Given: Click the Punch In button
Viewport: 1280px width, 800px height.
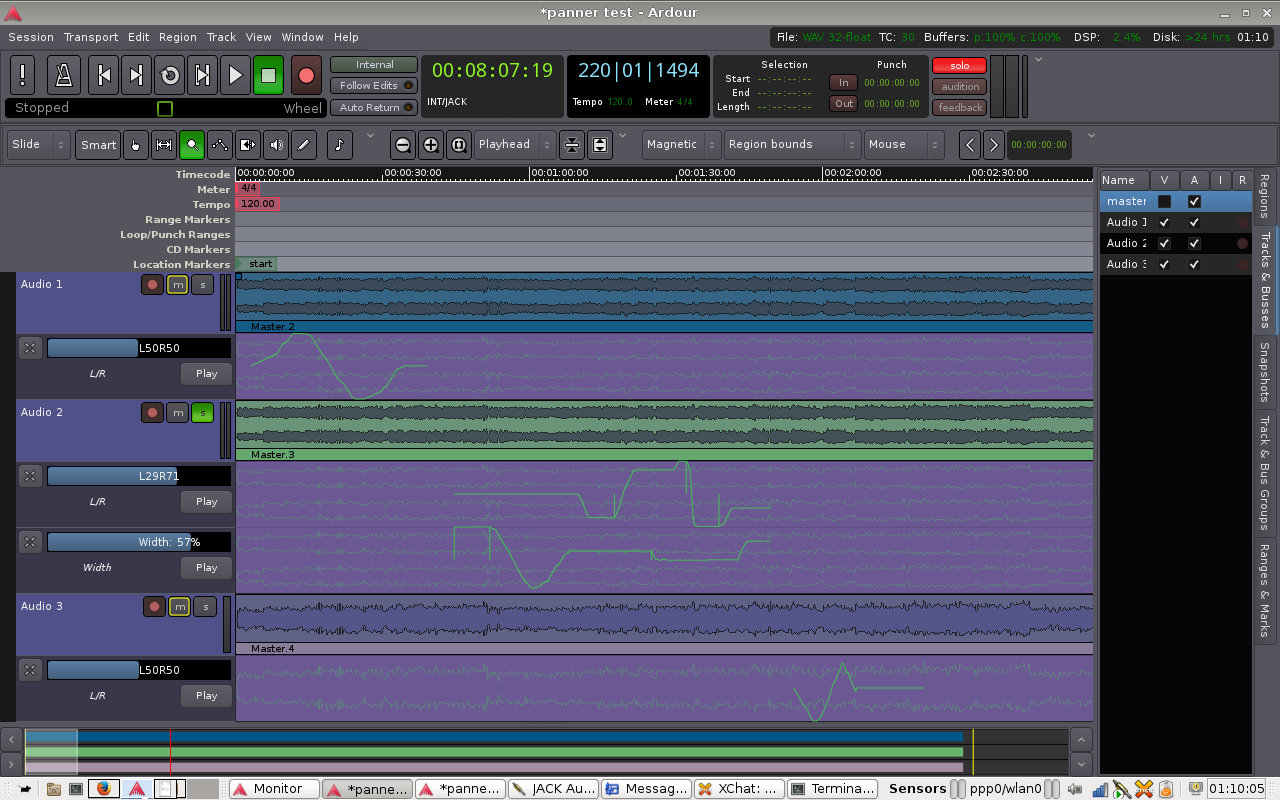Looking at the screenshot, I should pos(843,83).
